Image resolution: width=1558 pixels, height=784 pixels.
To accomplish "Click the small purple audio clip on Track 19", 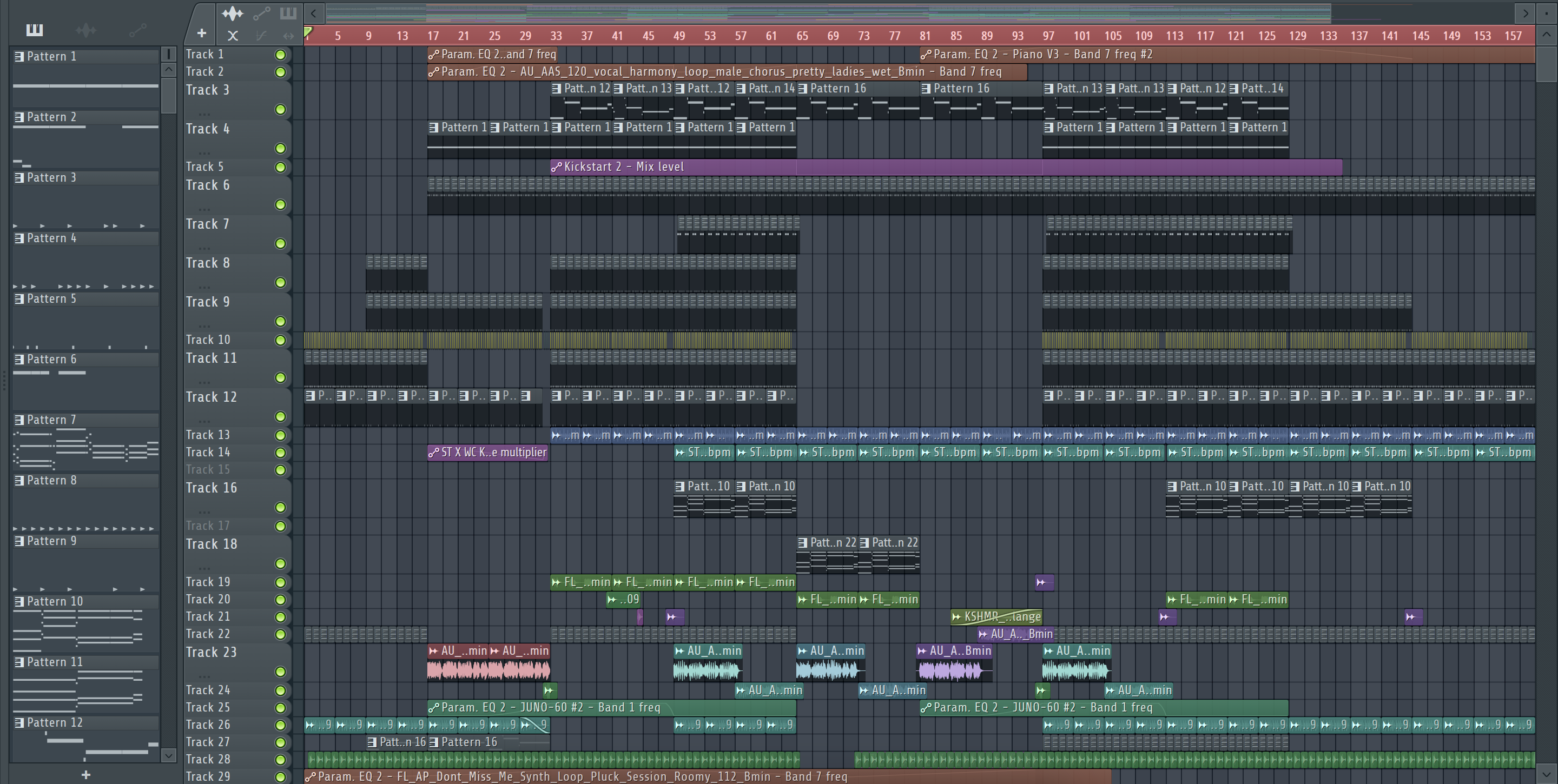I will pos(1044,582).
